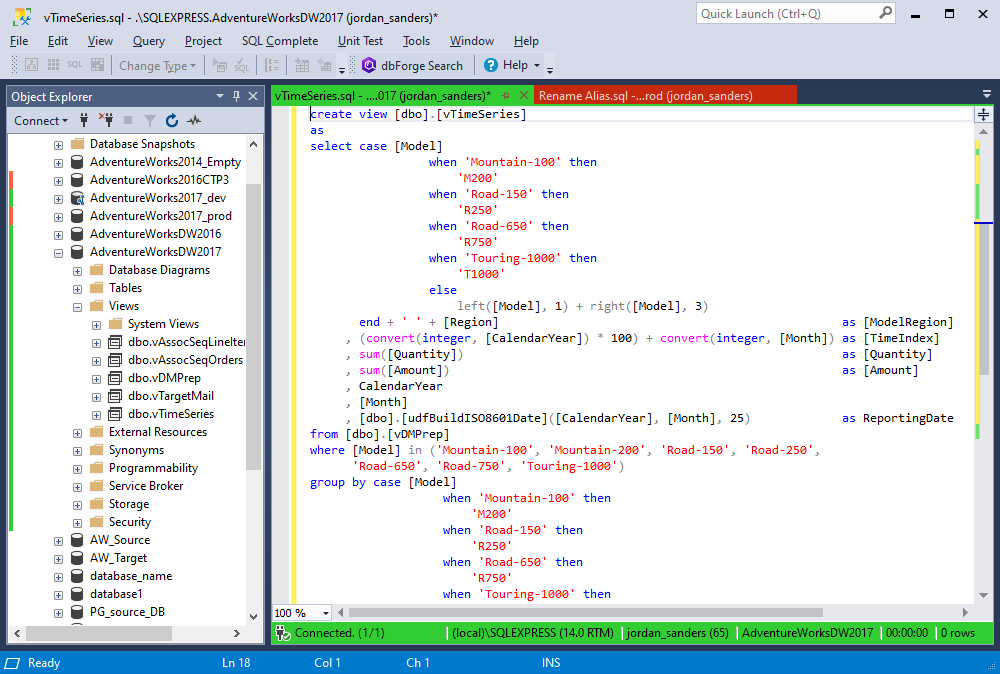Screen dimensions: 1000x674
Task: Open the SQL Complete menu
Action: point(279,41)
